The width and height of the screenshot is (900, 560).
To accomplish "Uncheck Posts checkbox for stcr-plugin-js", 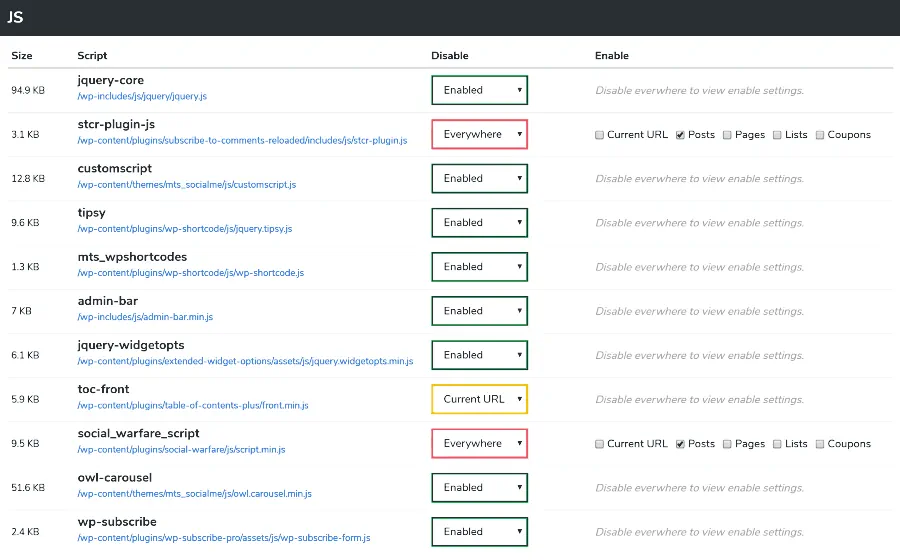I will point(680,135).
